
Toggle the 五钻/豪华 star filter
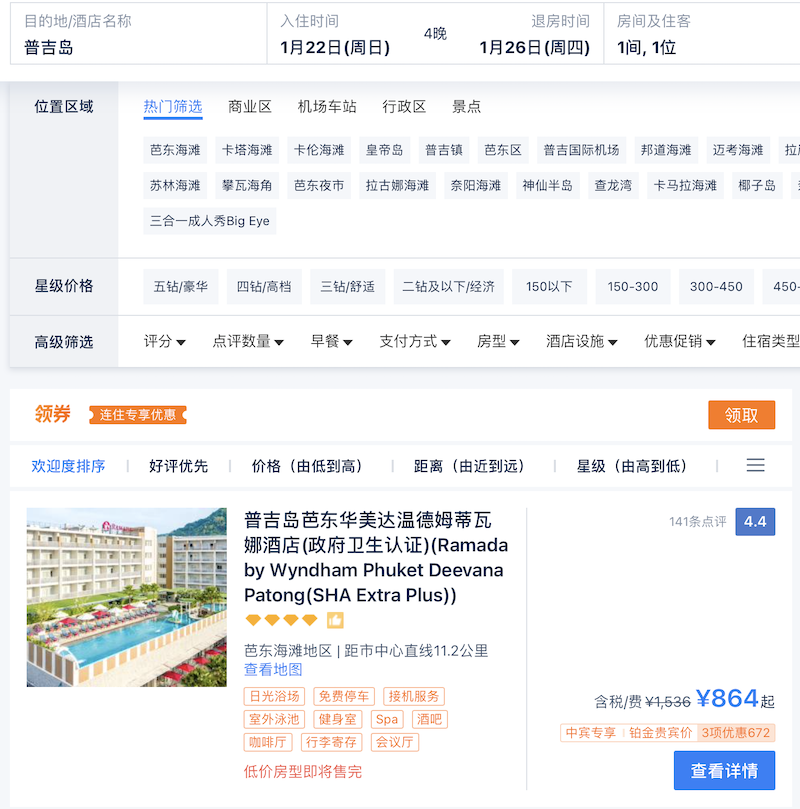[x=181, y=286]
